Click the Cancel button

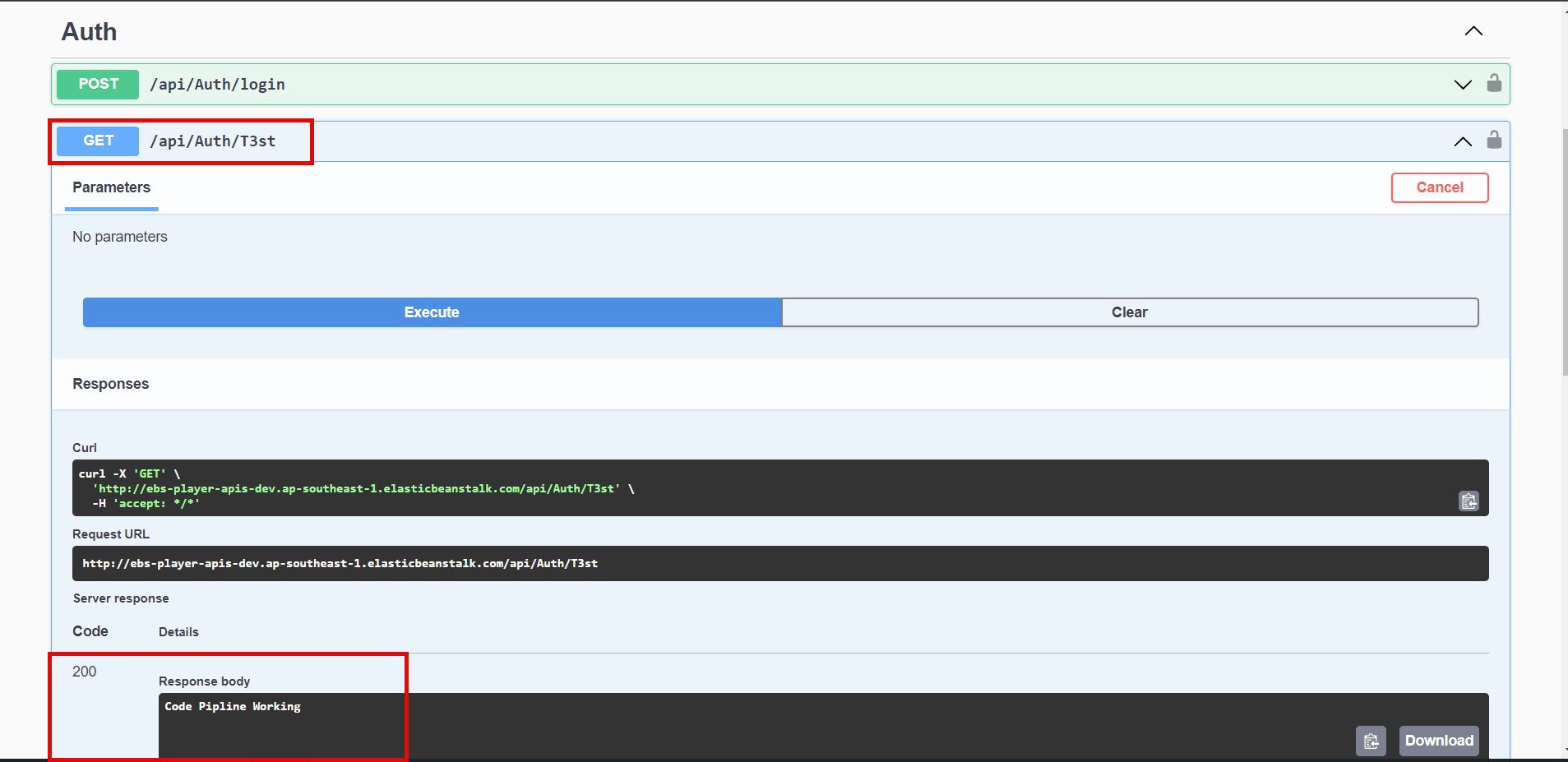click(1440, 187)
